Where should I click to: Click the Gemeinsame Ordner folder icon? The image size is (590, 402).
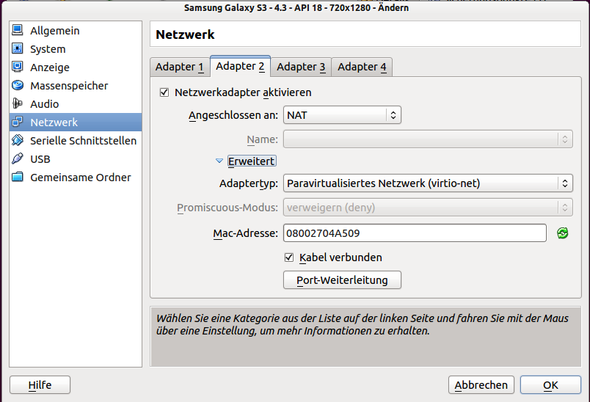(x=17, y=177)
